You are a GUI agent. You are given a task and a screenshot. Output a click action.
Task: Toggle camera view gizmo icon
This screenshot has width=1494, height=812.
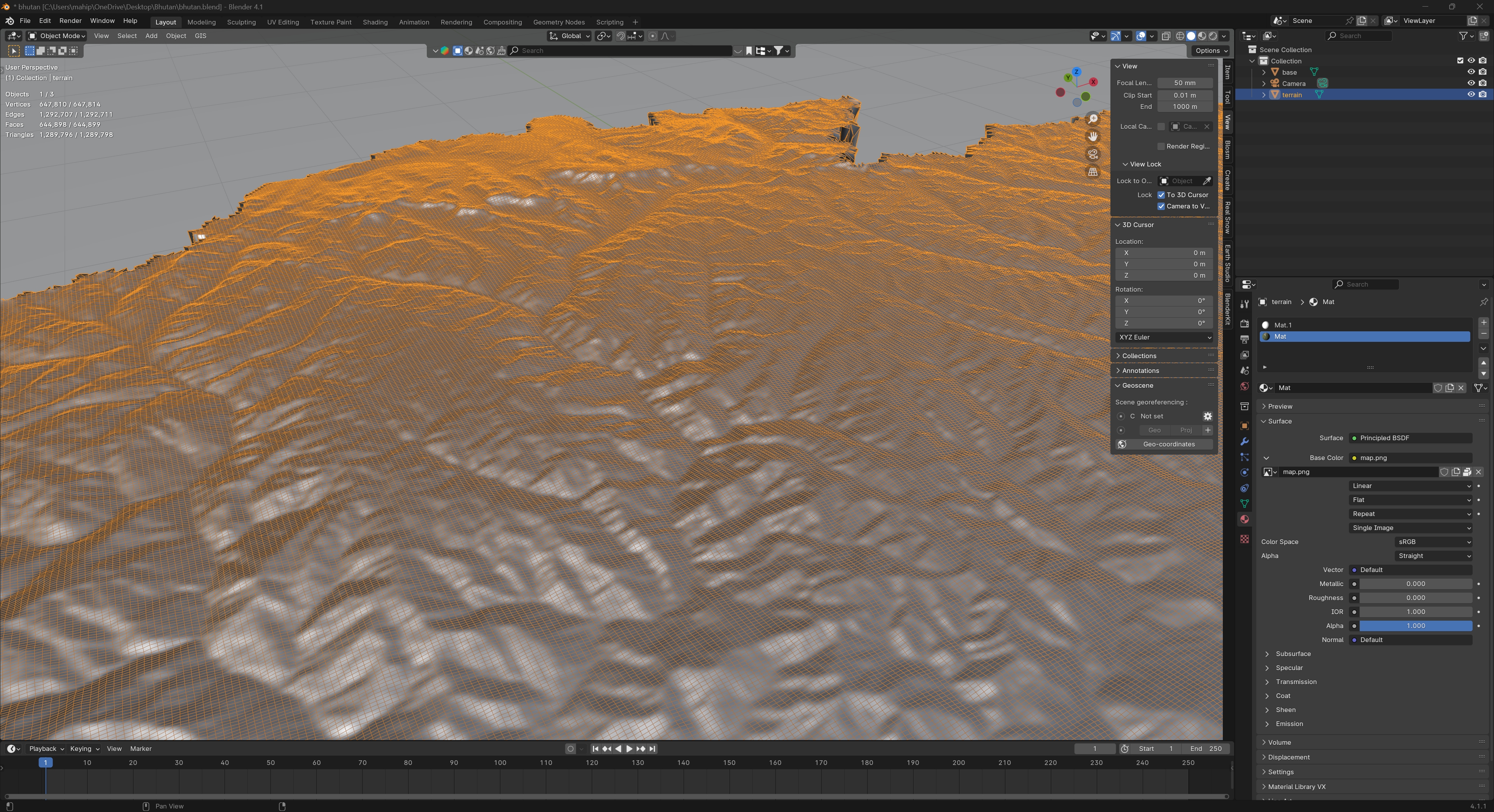point(1092,154)
